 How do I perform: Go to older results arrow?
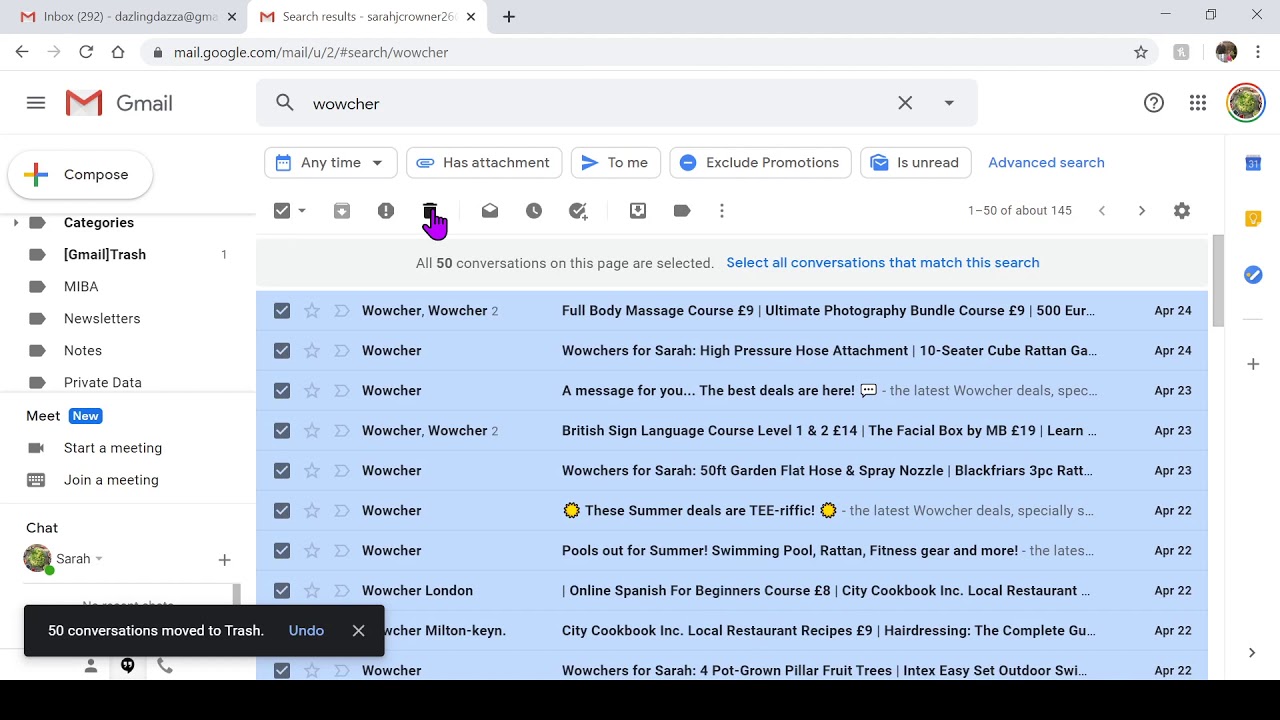1142,211
